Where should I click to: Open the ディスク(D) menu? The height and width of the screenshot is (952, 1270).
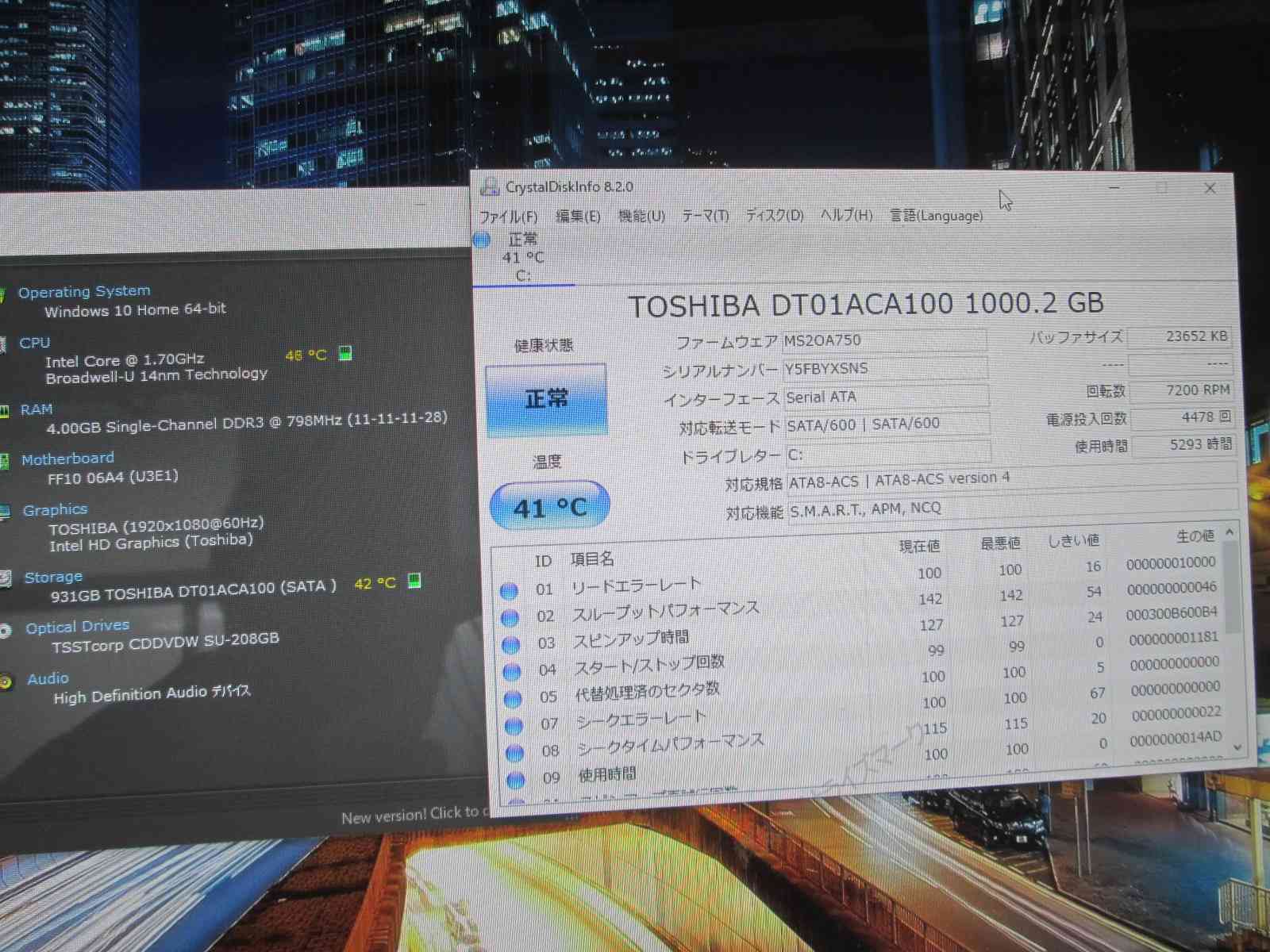point(774,216)
